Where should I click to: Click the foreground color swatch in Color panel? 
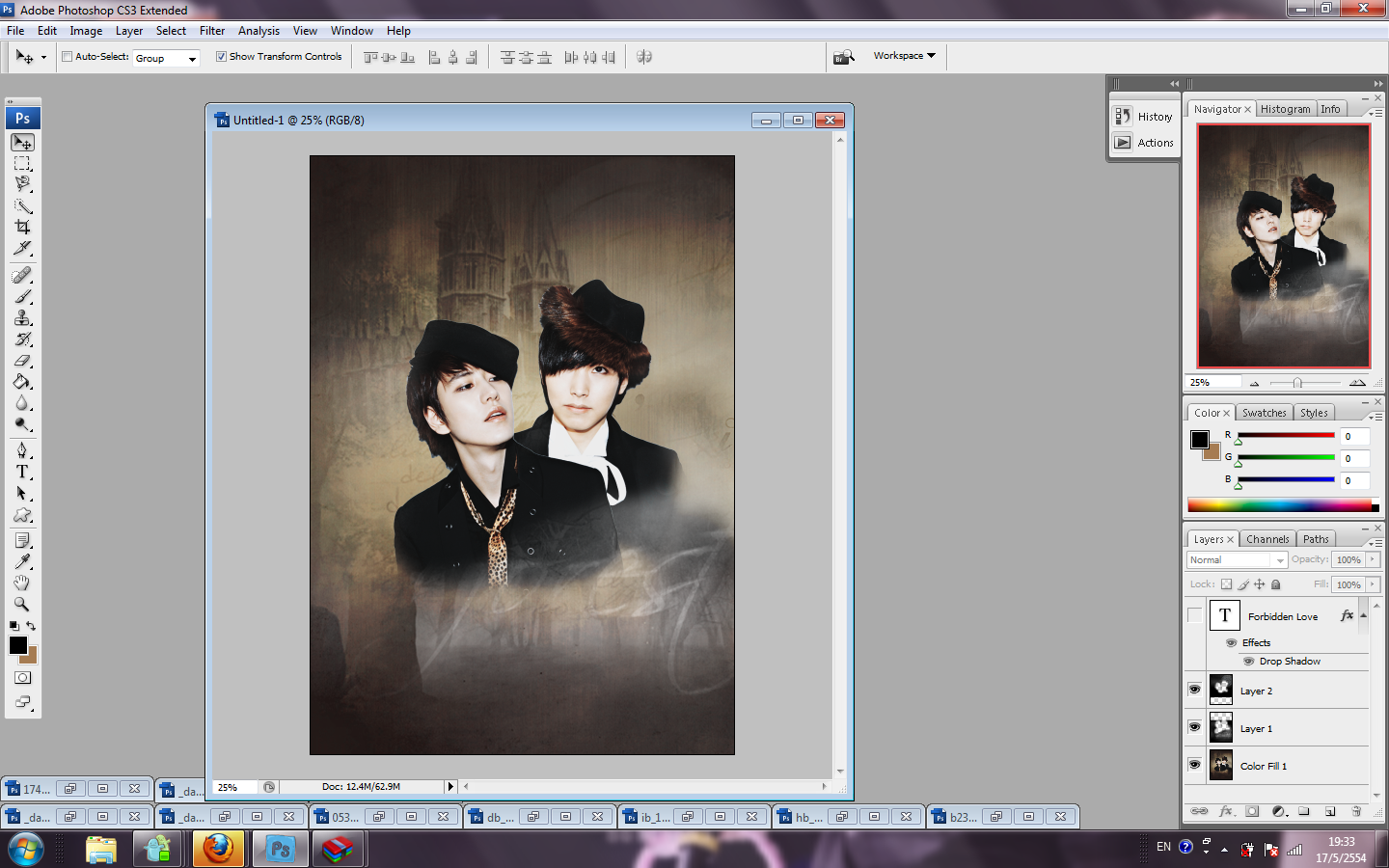tap(1199, 440)
